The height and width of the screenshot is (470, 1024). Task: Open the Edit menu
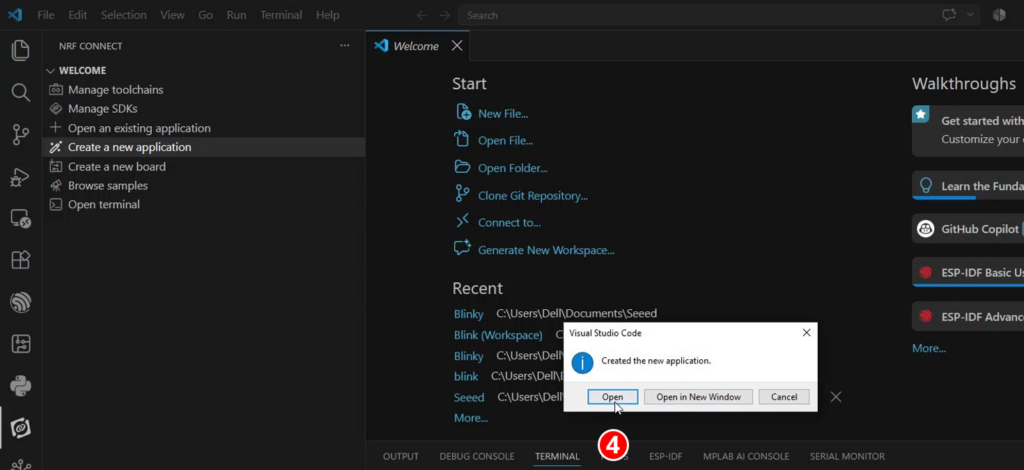[77, 15]
